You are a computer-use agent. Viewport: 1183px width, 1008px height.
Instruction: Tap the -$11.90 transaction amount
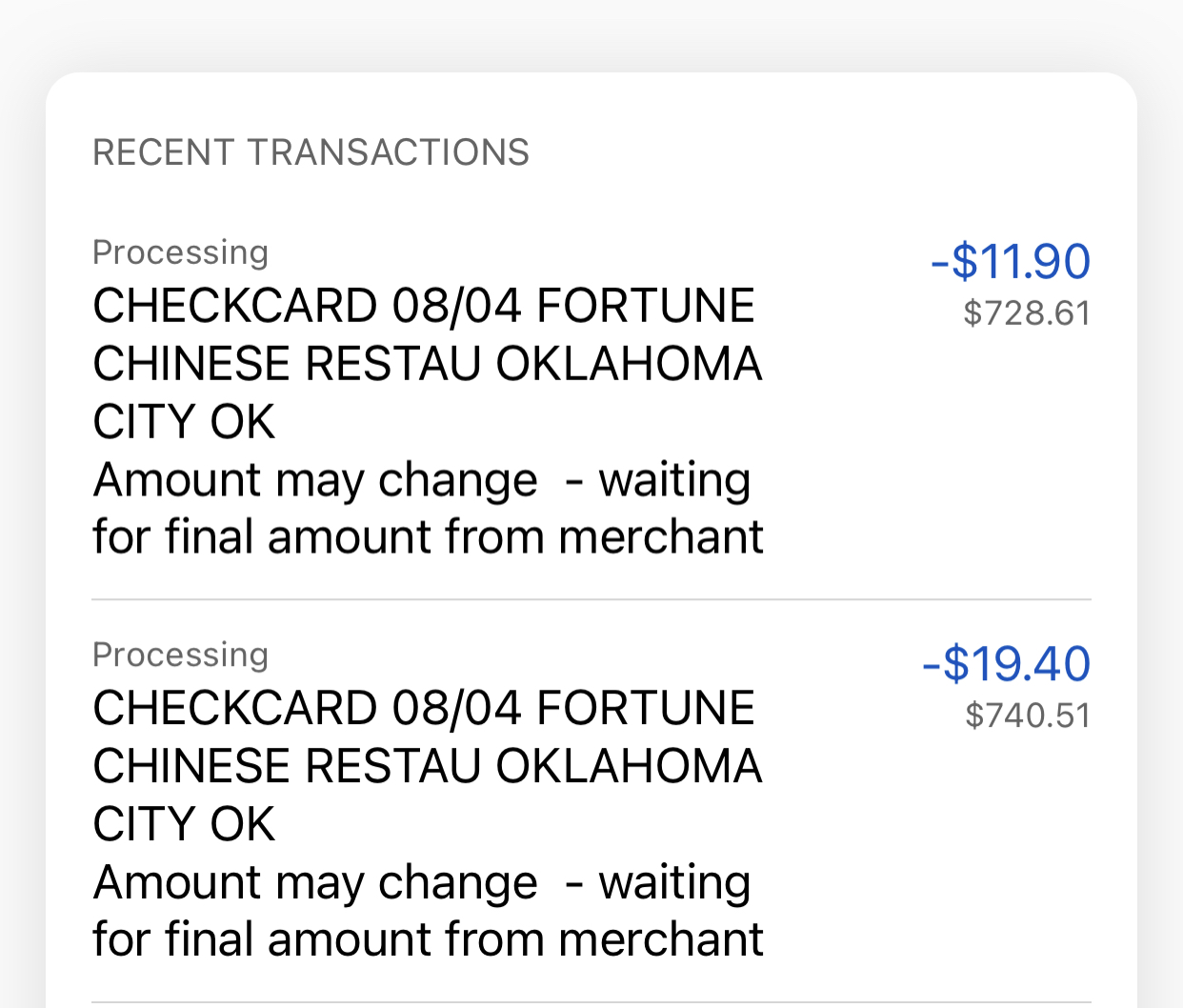1011,261
